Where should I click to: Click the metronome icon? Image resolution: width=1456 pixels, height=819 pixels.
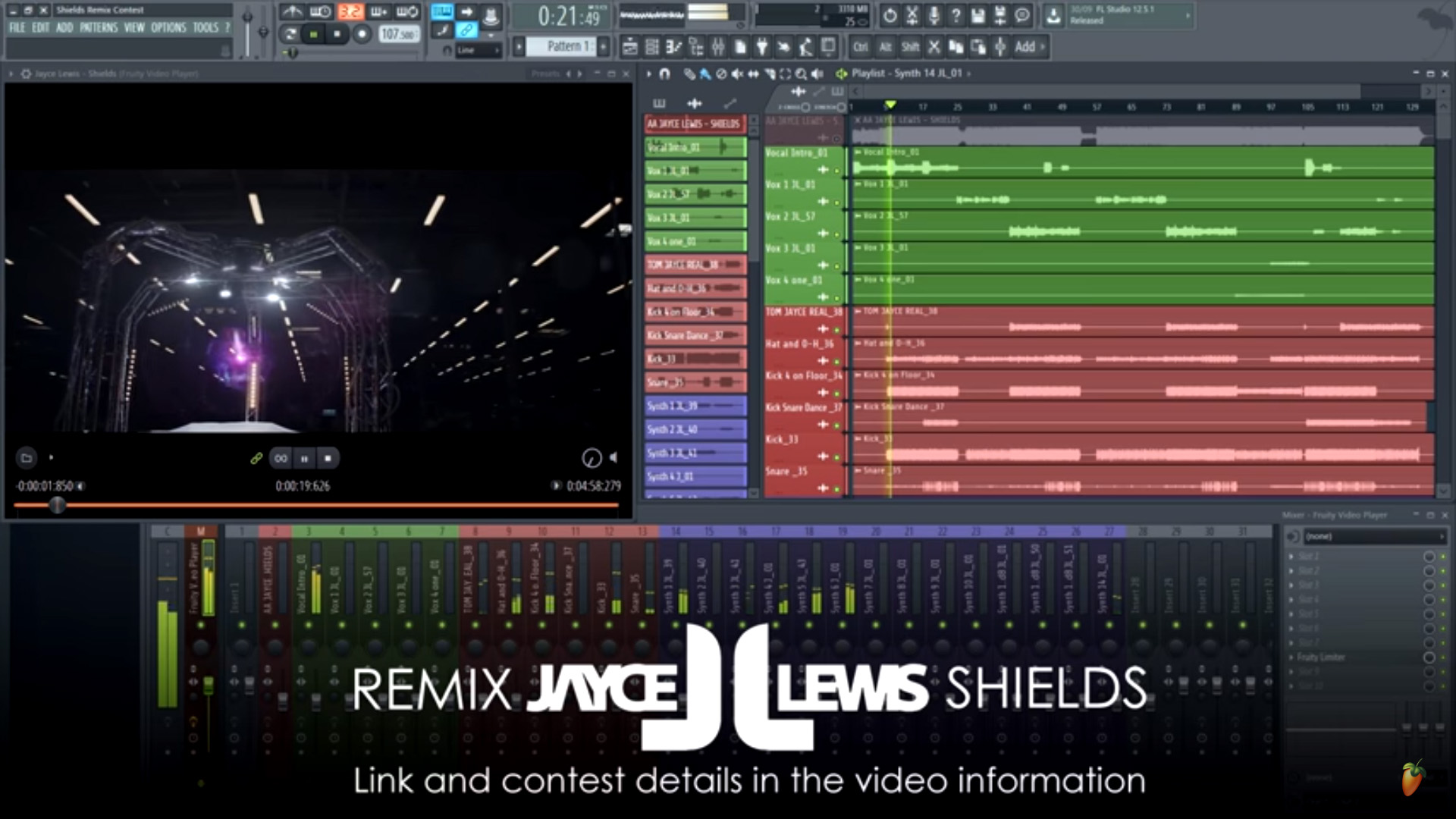coord(292,12)
